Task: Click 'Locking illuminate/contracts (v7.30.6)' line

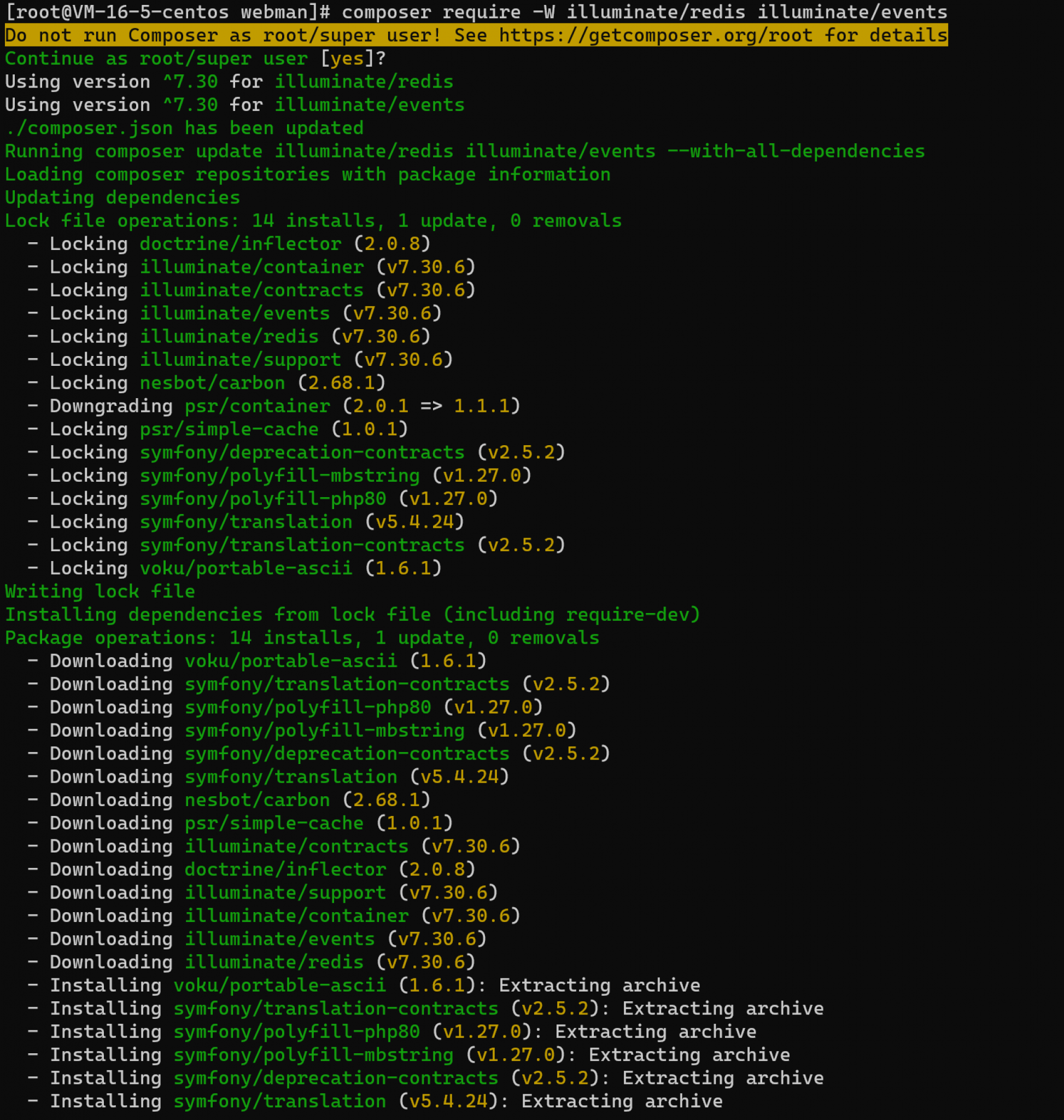Action: click(252, 290)
